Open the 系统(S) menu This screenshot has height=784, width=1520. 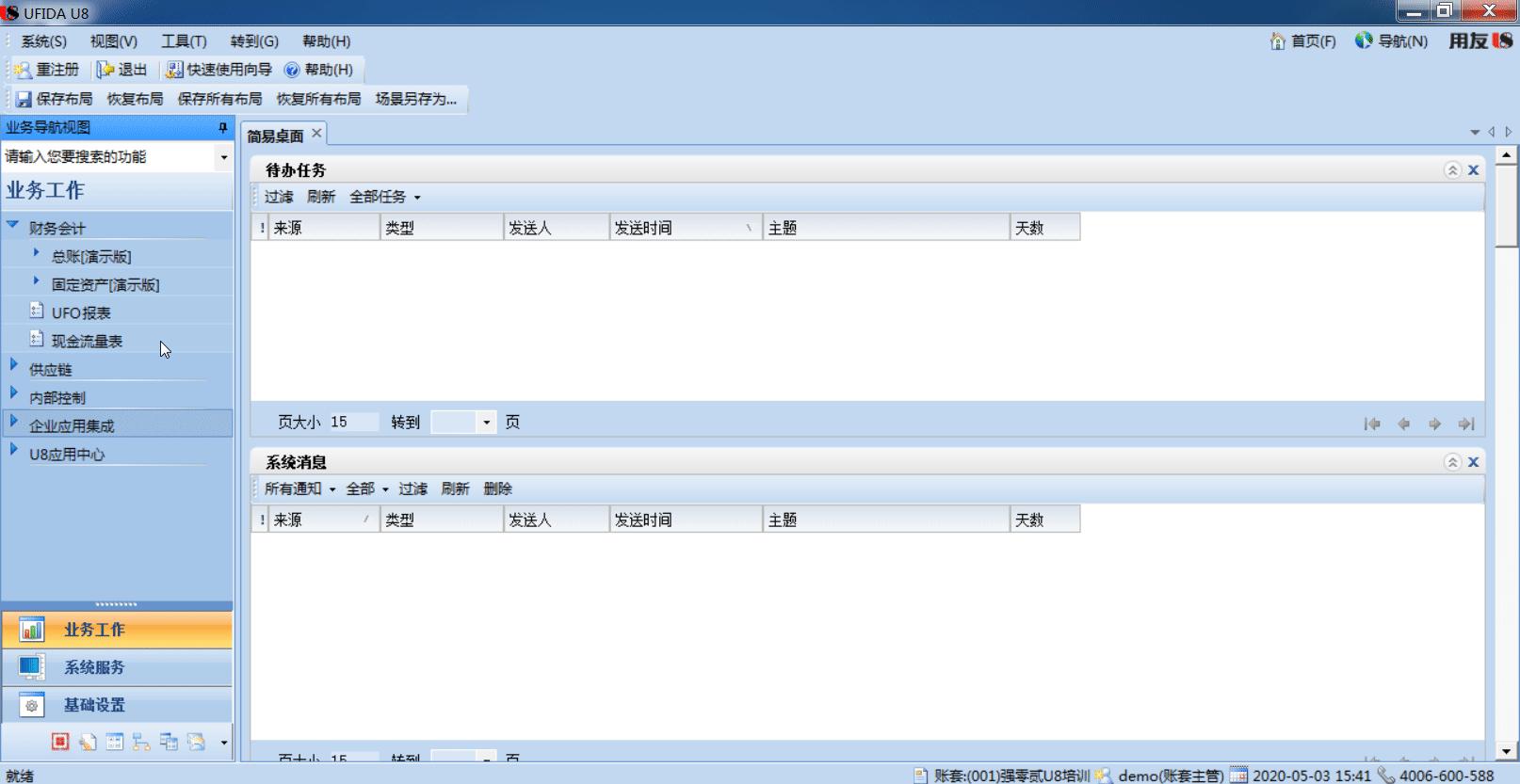[x=43, y=41]
